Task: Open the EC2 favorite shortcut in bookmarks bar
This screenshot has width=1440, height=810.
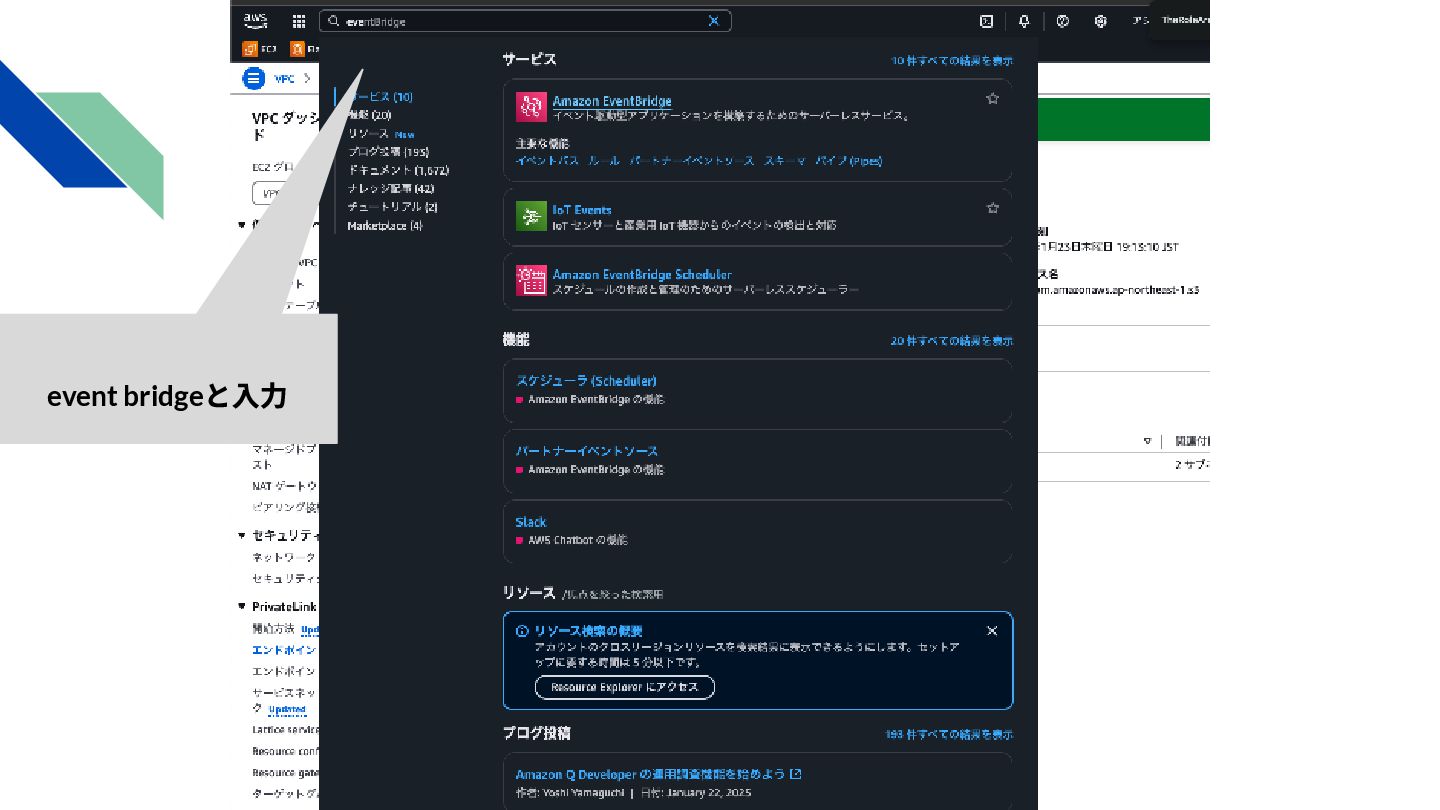Action: coord(260,48)
